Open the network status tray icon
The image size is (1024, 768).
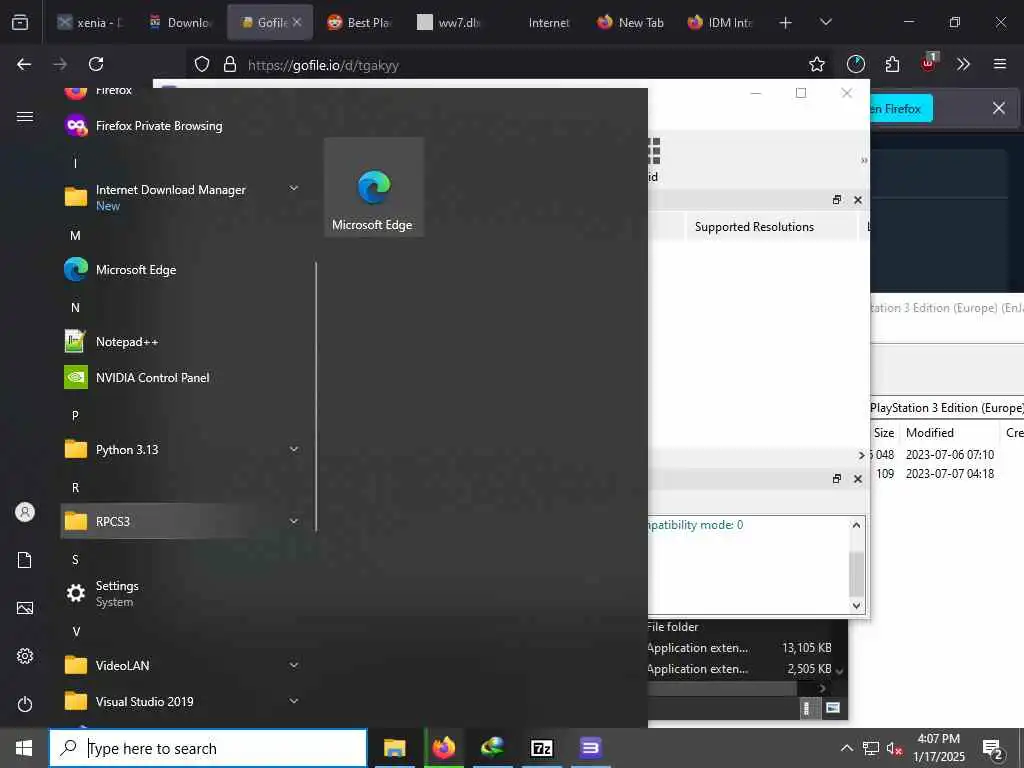pos(871,748)
